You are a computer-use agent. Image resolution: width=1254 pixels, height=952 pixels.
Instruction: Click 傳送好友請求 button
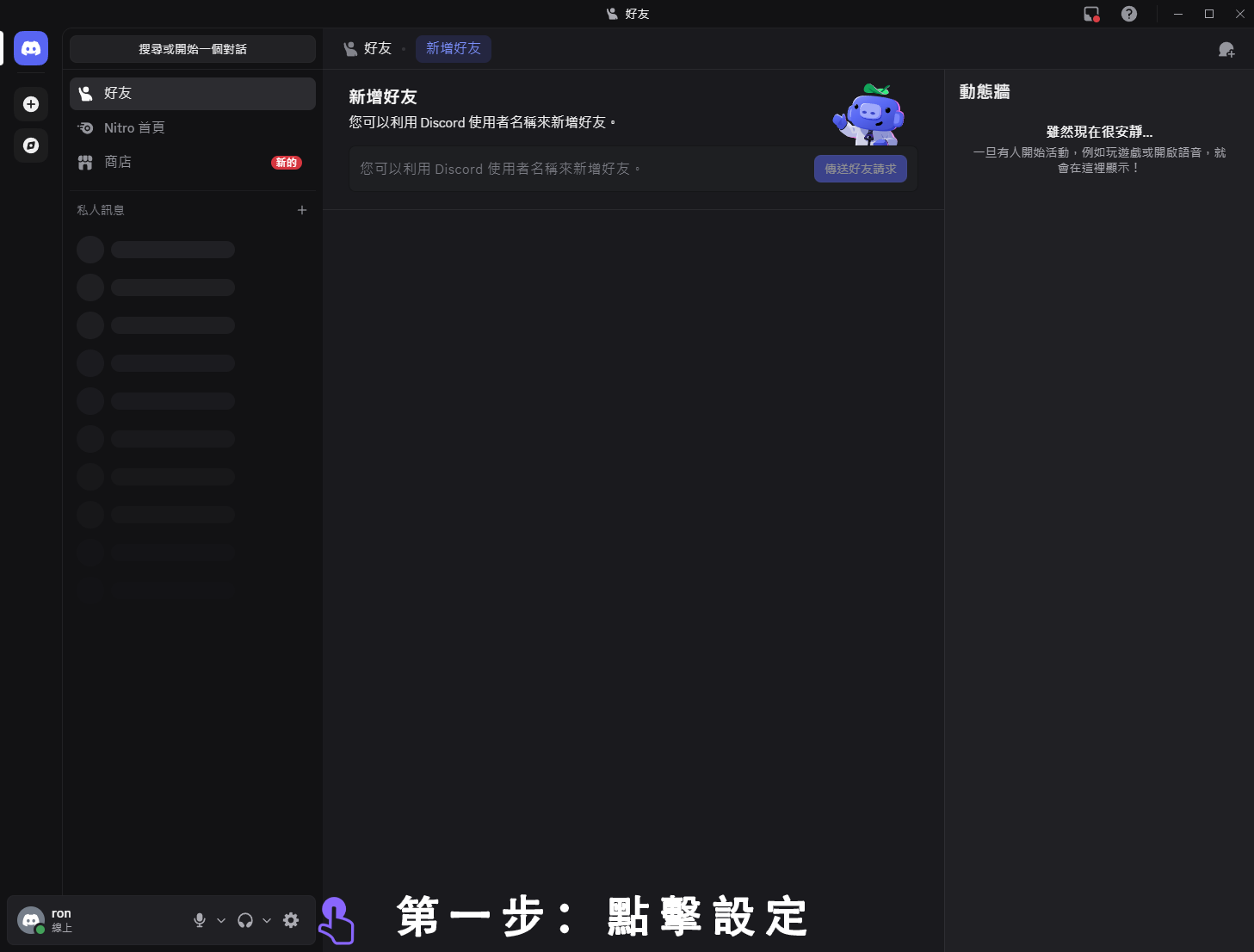coord(861,169)
